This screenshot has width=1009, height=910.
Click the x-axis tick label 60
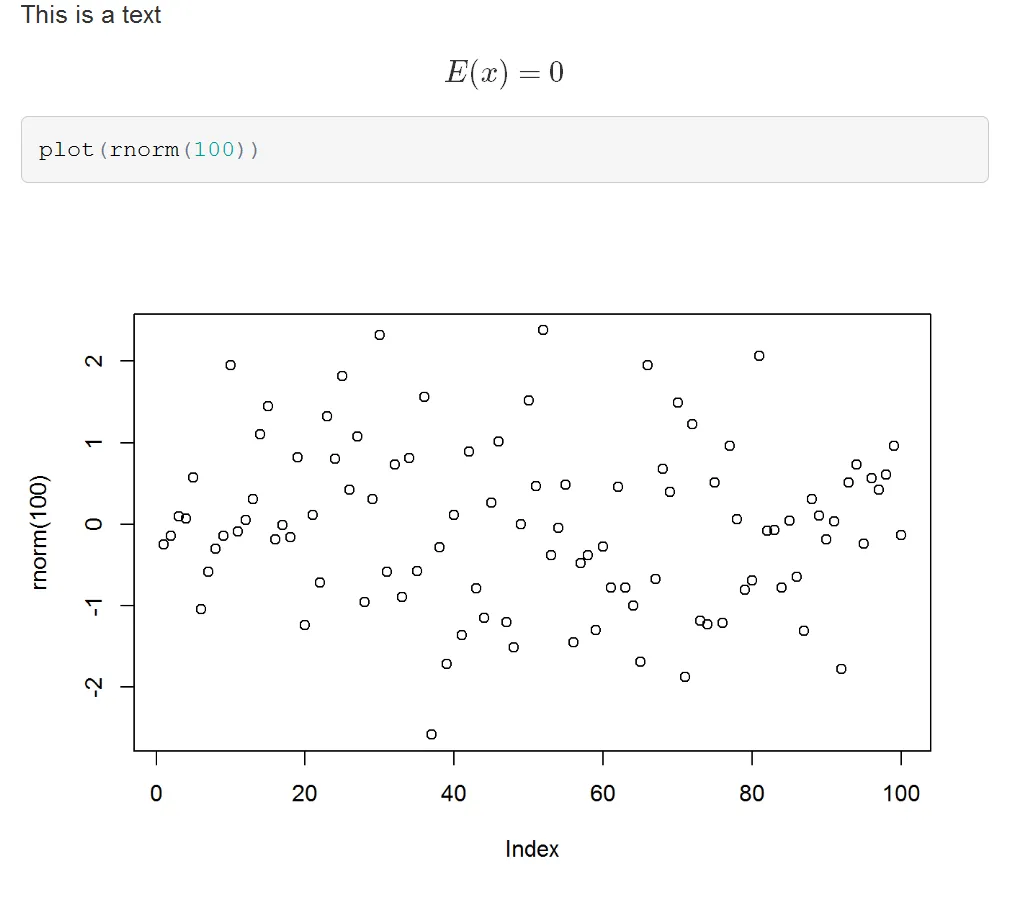pyautogui.click(x=602, y=794)
